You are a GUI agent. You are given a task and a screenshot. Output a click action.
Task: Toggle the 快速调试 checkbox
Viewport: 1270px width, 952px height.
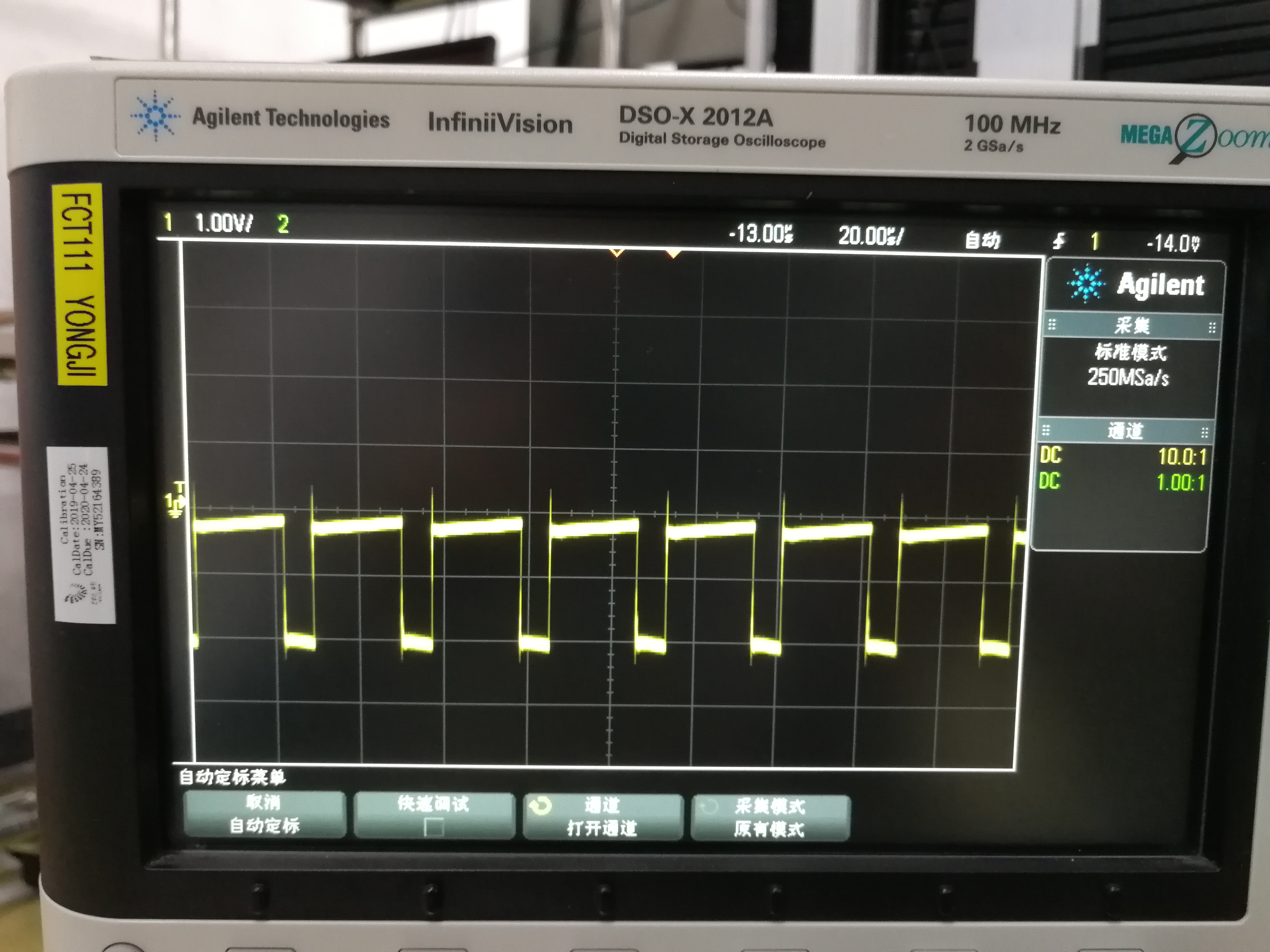[433, 827]
